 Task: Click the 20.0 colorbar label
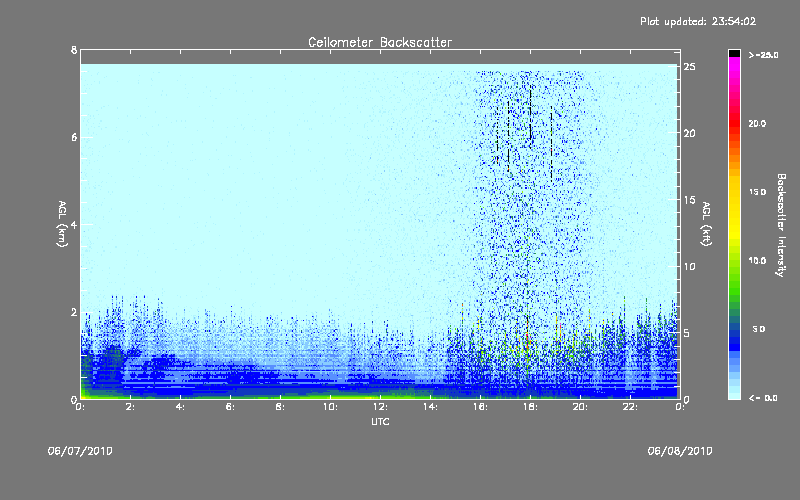pyautogui.click(x=757, y=123)
